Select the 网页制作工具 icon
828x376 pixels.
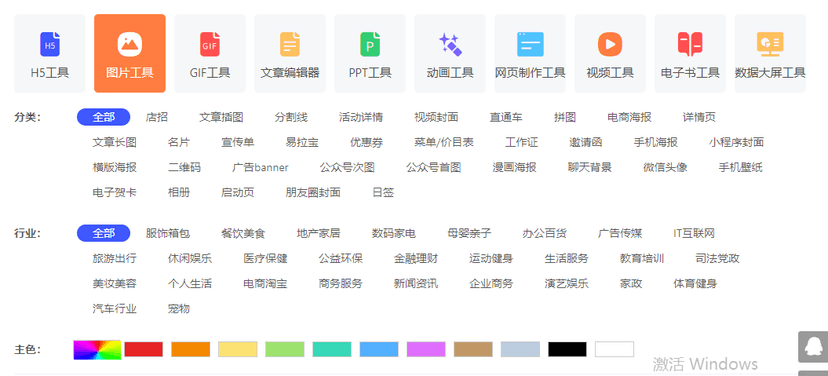[x=530, y=44]
